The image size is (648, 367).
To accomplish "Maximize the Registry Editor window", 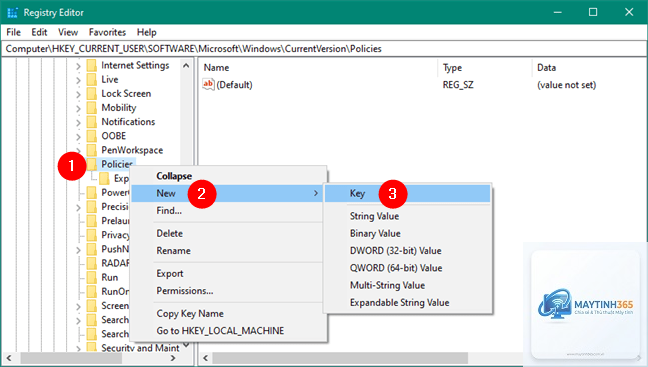I will pos(593,12).
